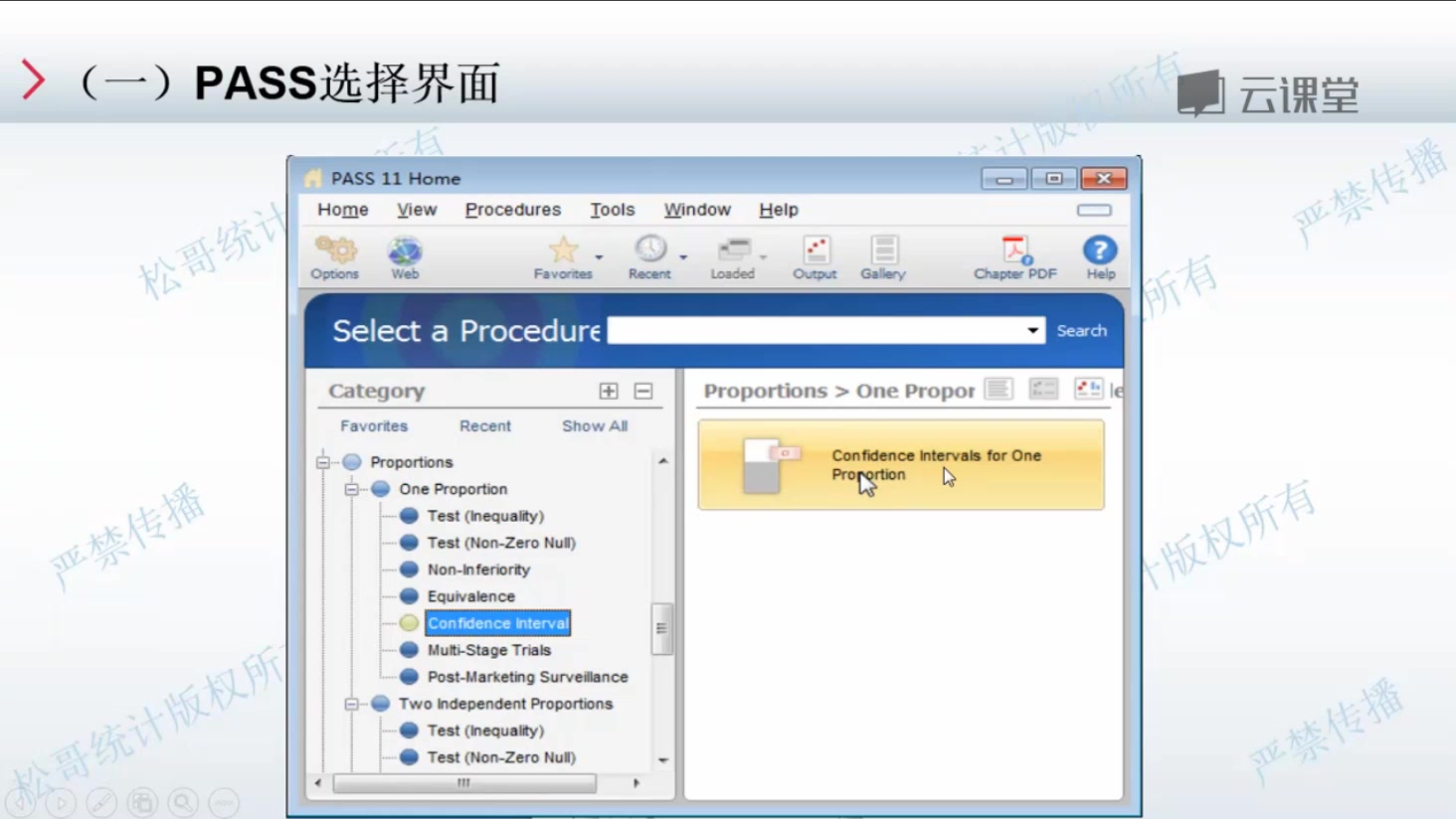Viewport: 1456px width, 819px height.
Task: Click the Recent clock icon
Action: coord(650,248)
